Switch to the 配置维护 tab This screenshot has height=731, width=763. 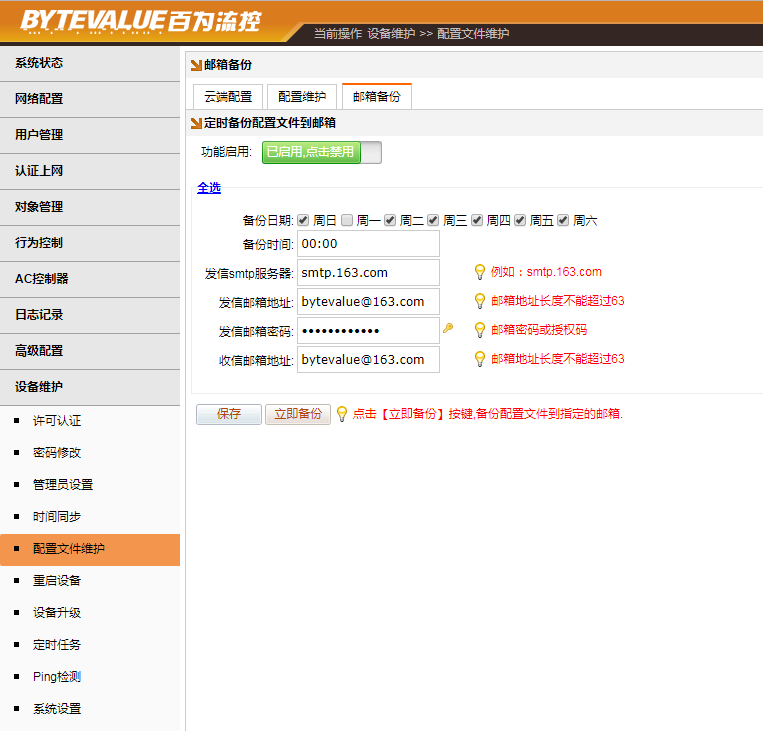302,97
